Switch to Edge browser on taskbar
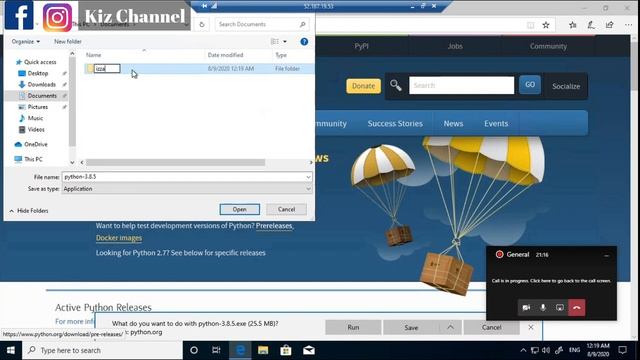 (x=240, y=350)
